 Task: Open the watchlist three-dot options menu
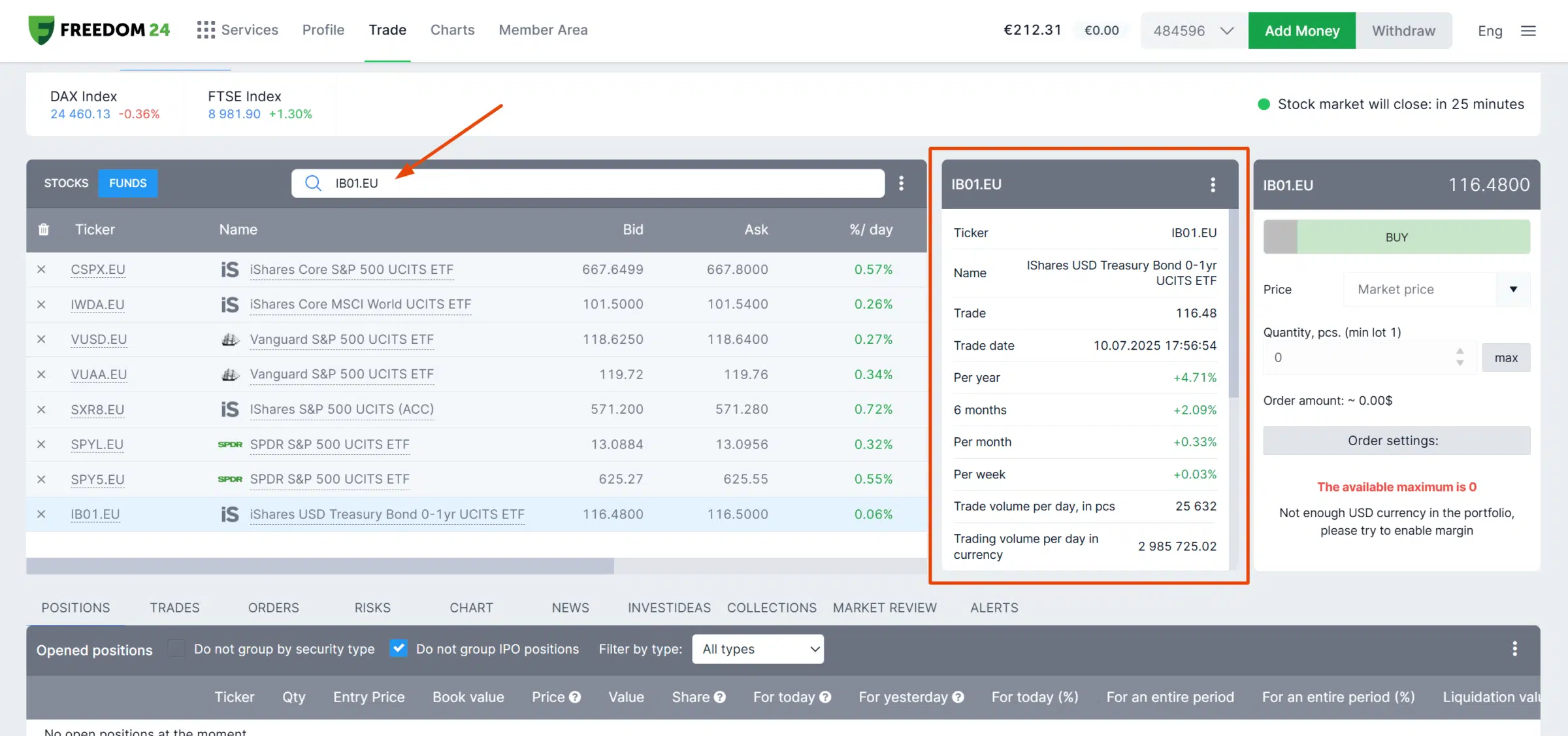tap(902, 183)
